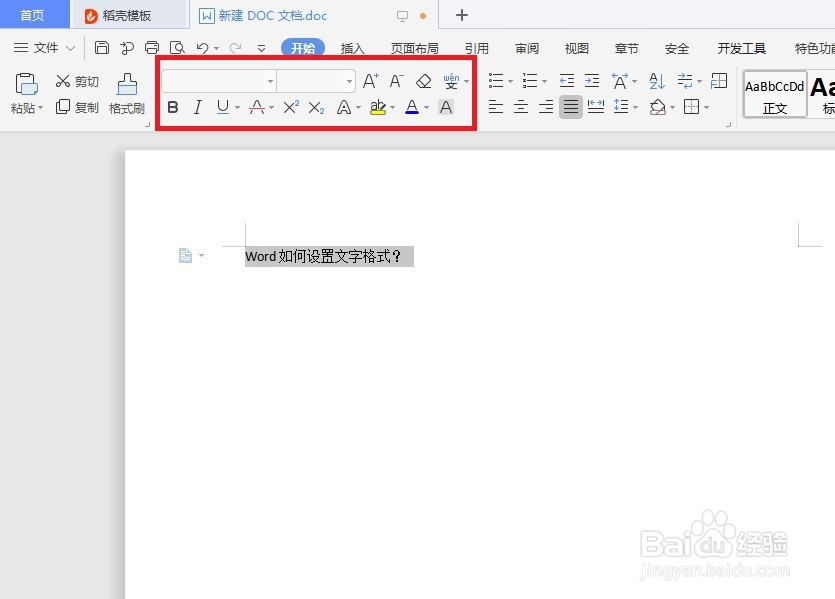
Task: Increase the font size with A+ icon
Action: tap(371, 80)
